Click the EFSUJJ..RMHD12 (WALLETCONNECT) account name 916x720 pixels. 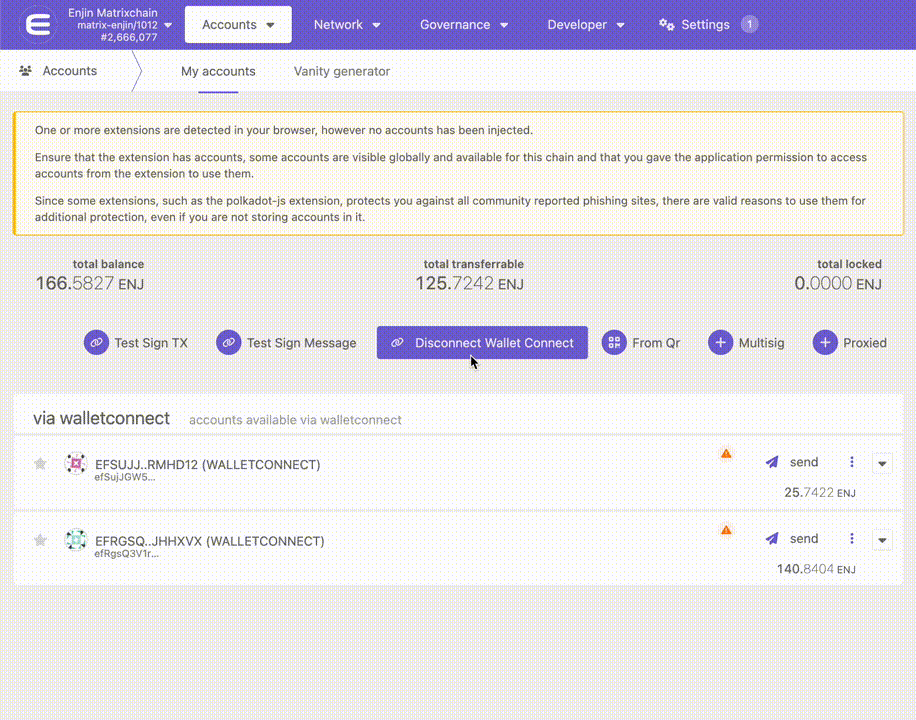coord(207,465)
